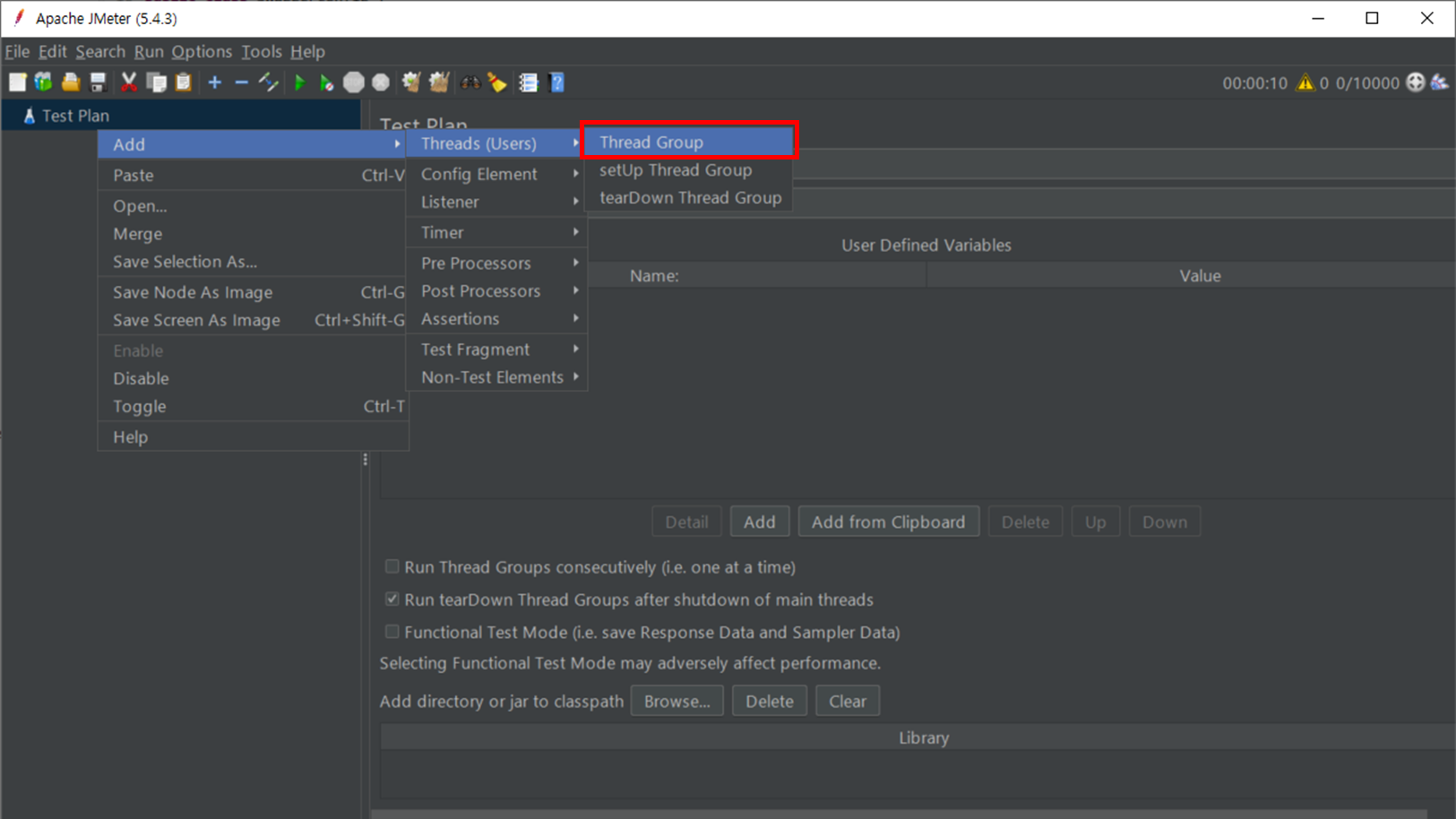Click the Toggle enable/disable icon
1456x819 pixels.
click(x=269, y=82)
